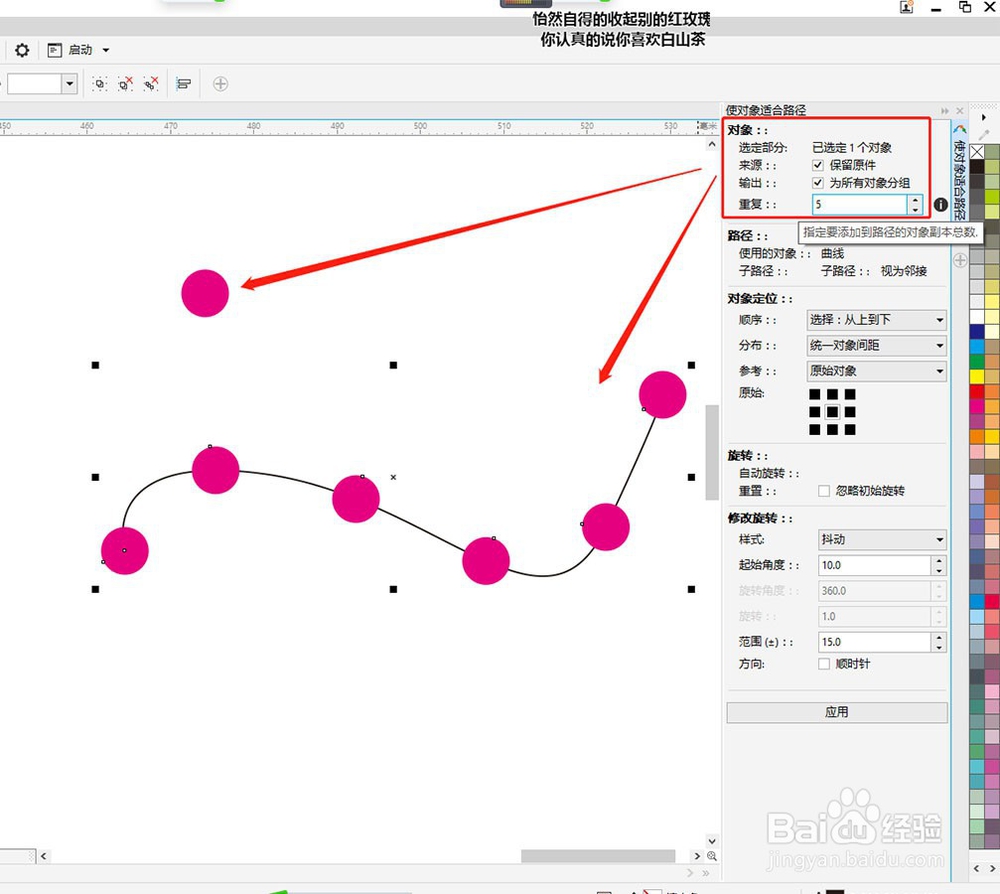Image resolution: width=1000 pixels, height=894 pixels.
Task: Click the 视为邻接 subpath text
Action: pos(904,271)
